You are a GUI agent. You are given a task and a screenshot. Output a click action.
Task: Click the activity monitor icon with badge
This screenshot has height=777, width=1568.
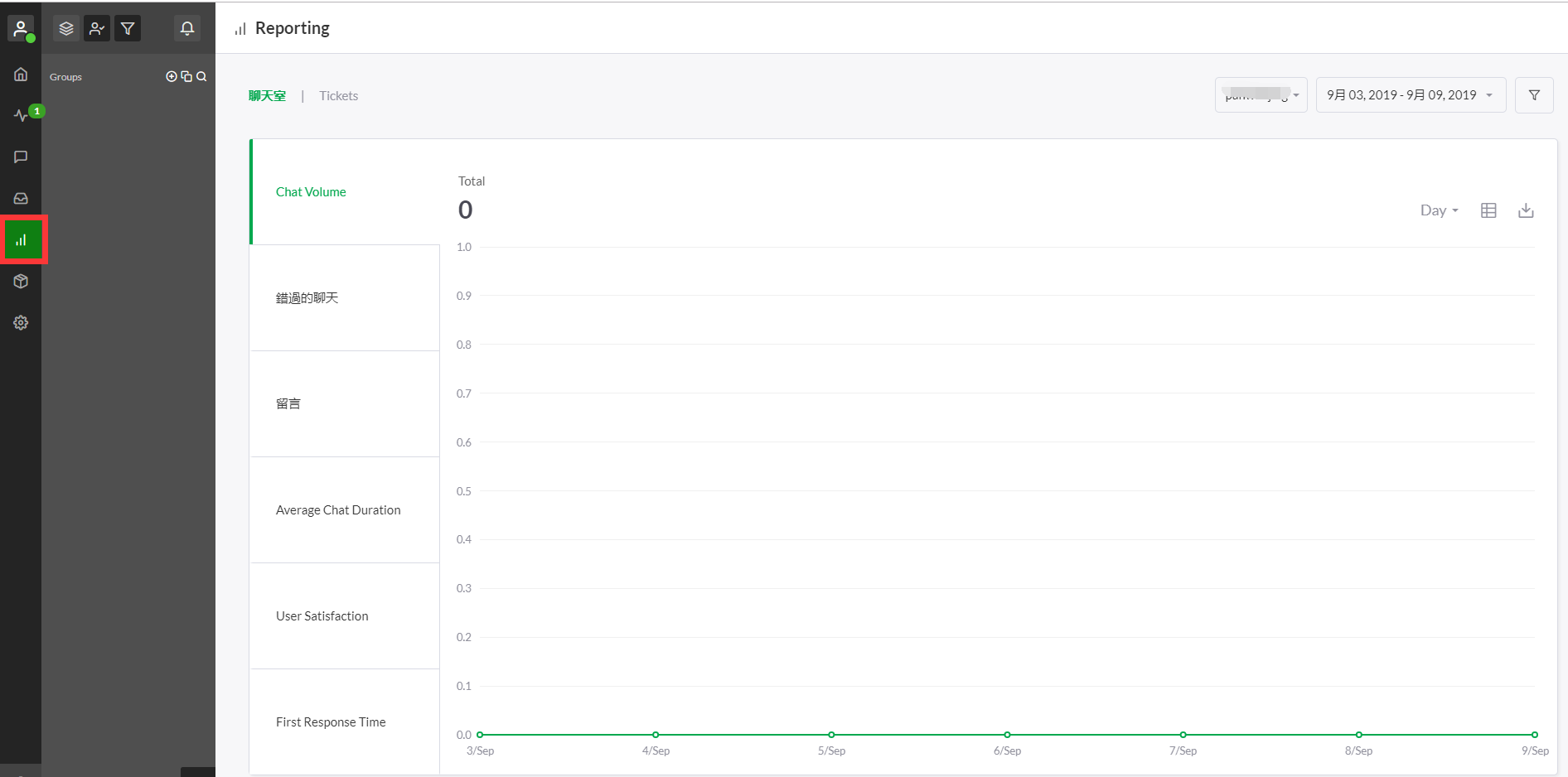coord(22,115)
